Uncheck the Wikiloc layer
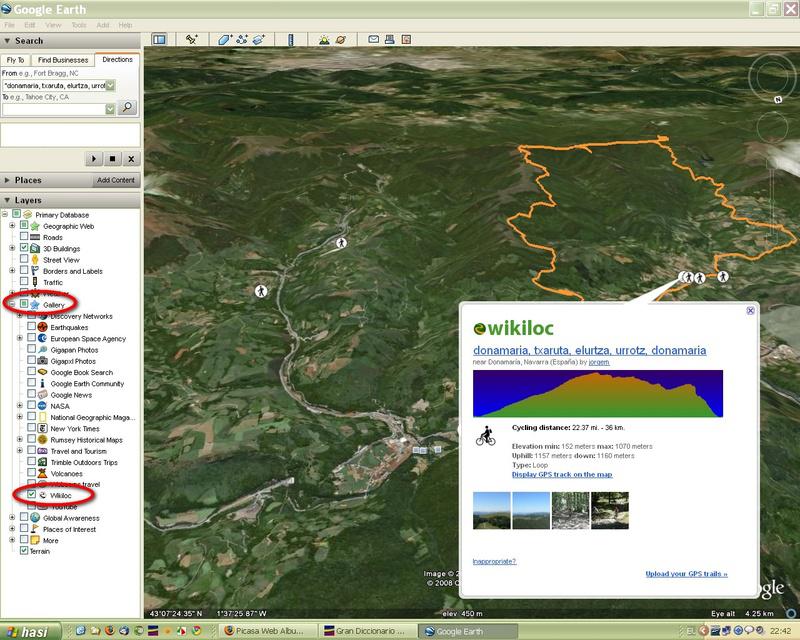 click(32, 495)
